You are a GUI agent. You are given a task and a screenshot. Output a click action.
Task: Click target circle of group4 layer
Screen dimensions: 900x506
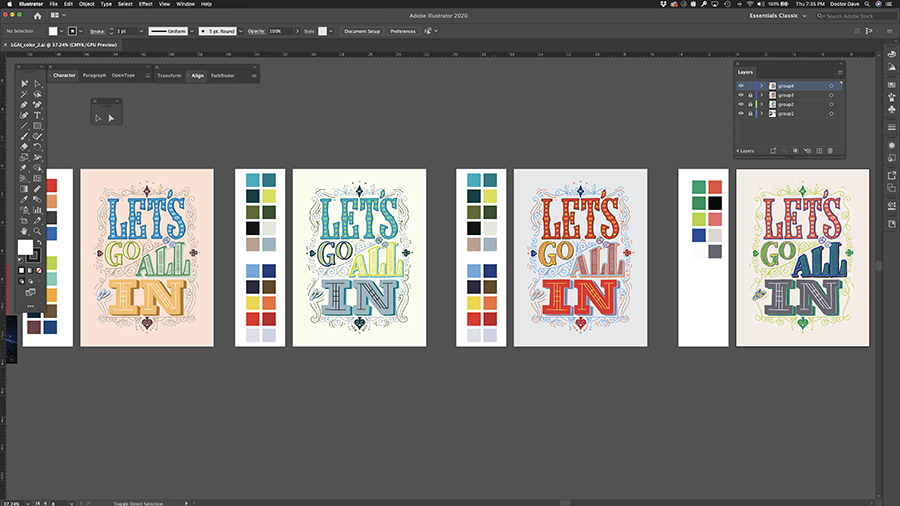(x=831, y=85)
